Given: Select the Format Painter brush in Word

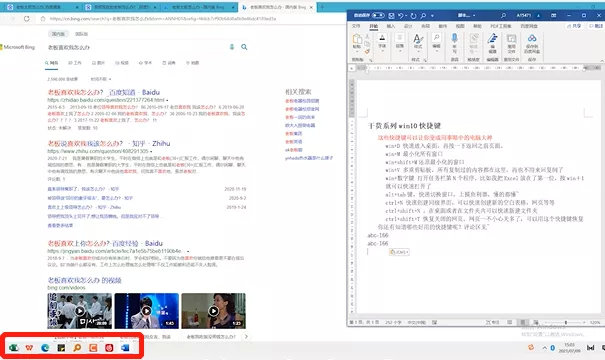Looking at the screenshot, I should [x=367, y=51].
